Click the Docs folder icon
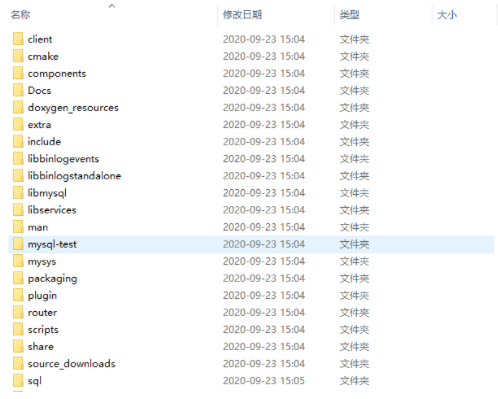Image resolution: width=498 pixels, height=399 pixels. (18, 90)
